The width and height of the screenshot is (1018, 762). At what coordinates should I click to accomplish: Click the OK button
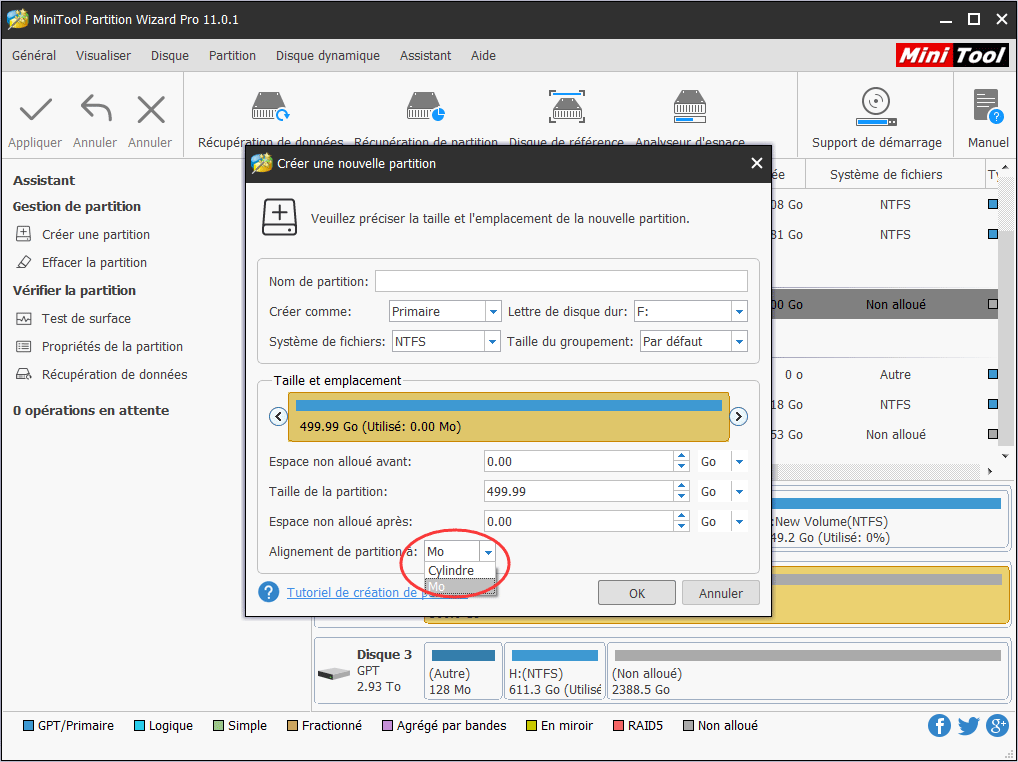pos(637,592)
